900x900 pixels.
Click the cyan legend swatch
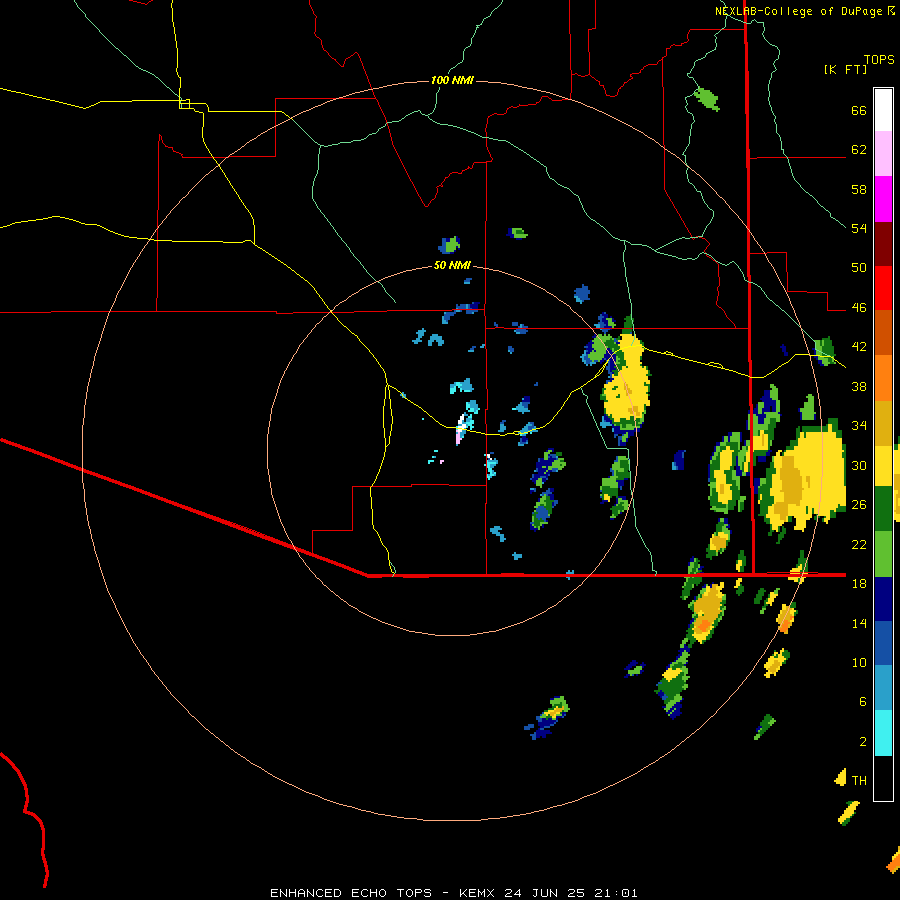[x=883, y=734]
